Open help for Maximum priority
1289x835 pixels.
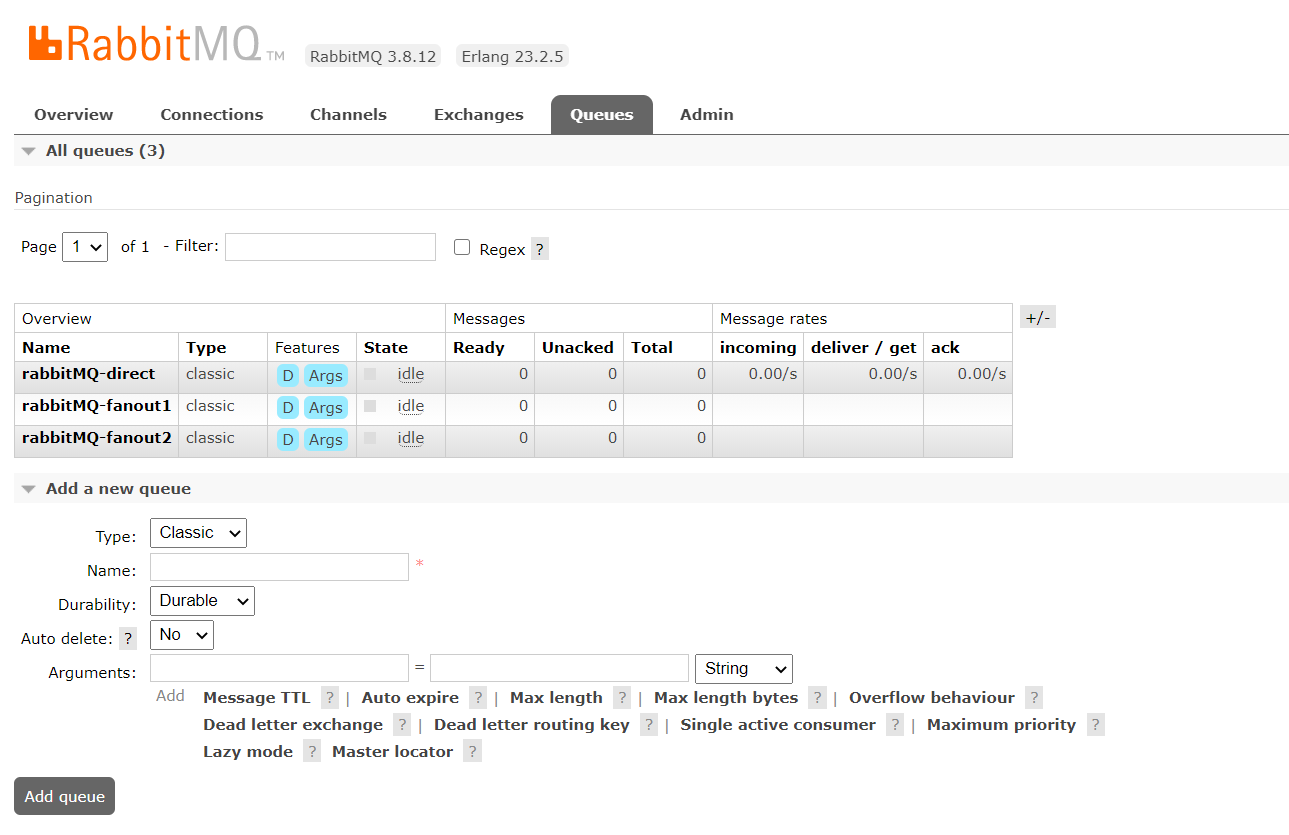[1096, 725]
